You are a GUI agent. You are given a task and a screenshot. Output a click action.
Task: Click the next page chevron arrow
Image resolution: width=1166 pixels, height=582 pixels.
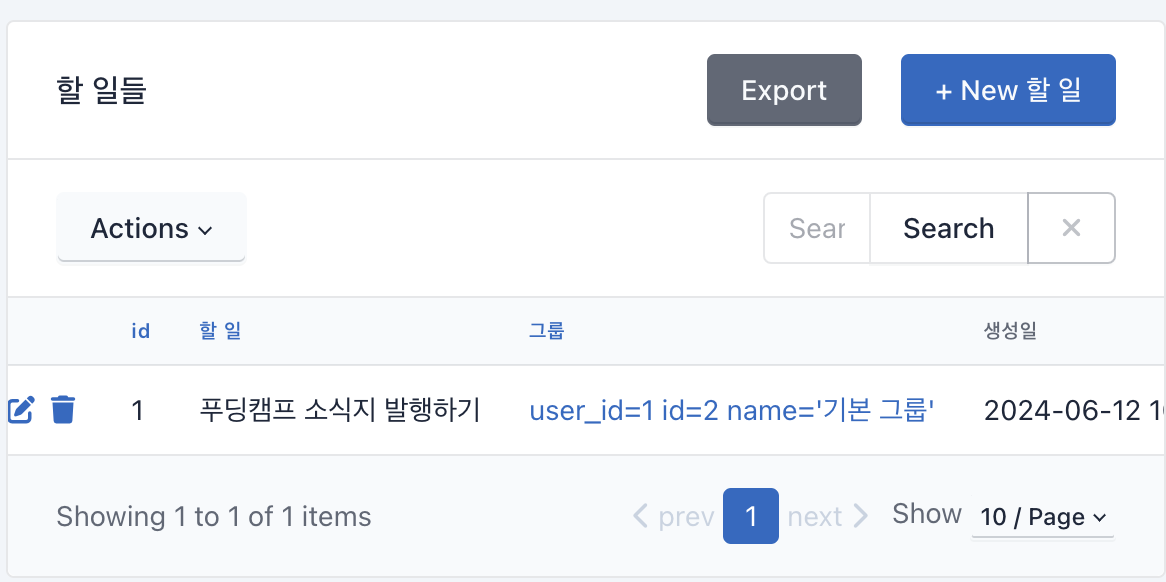click(860, 516)
